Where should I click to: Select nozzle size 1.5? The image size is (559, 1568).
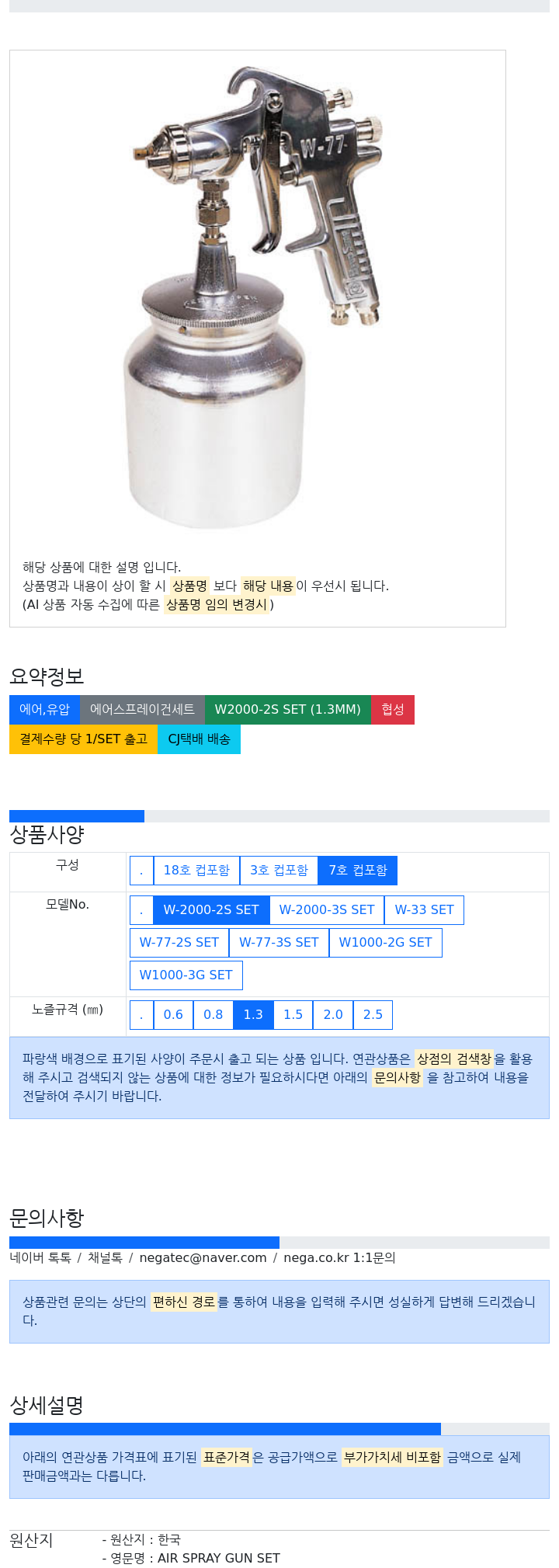pos(293,1014)
